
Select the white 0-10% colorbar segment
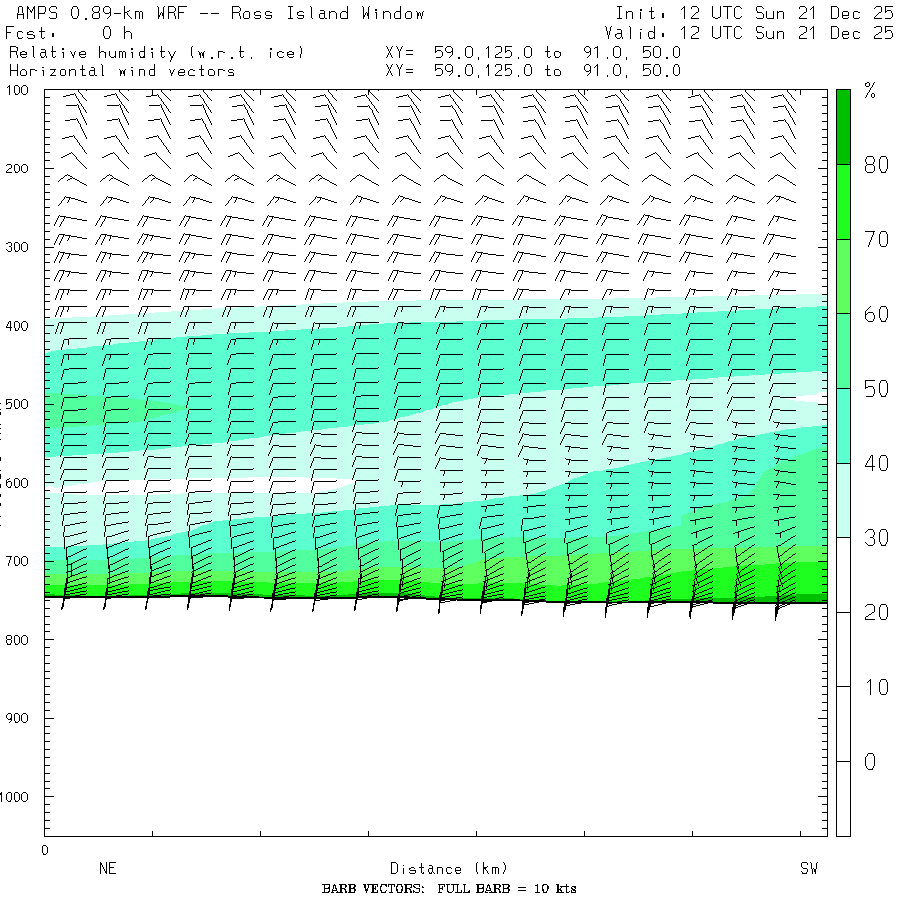click(843, 724)
